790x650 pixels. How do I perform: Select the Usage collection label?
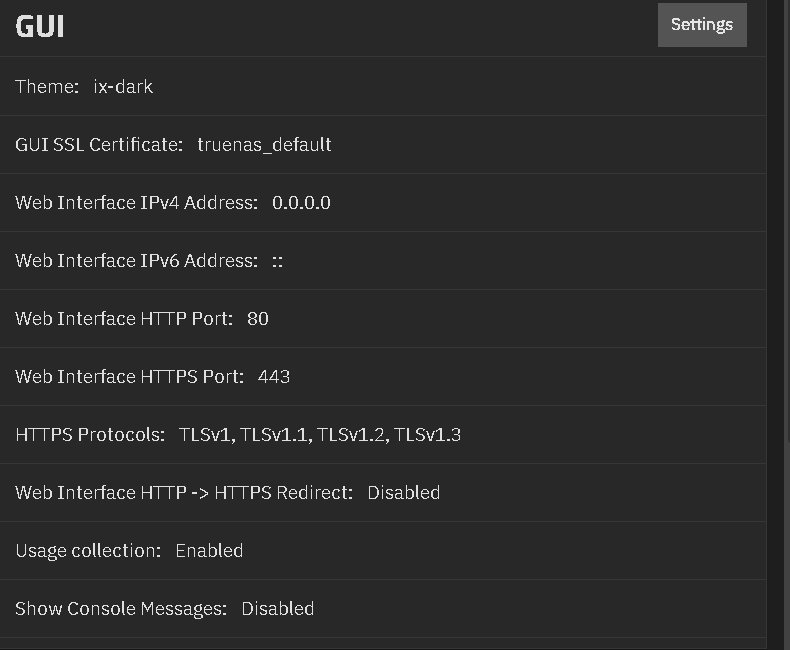(88, 551)
